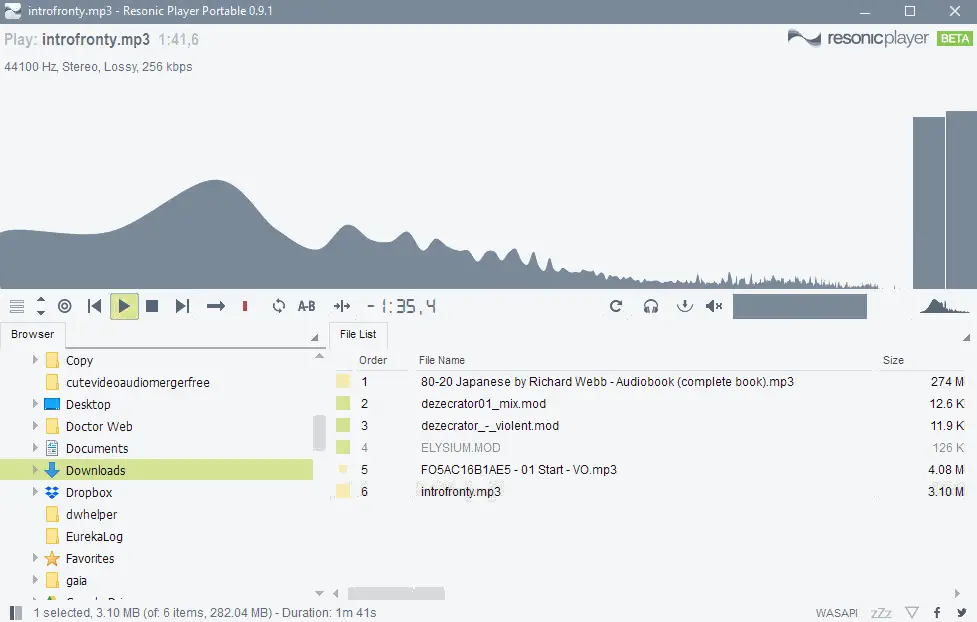Select the Dropbox folder
Image resolution: width=977 pixels, height=622 pixels.
tap(89, 492)
